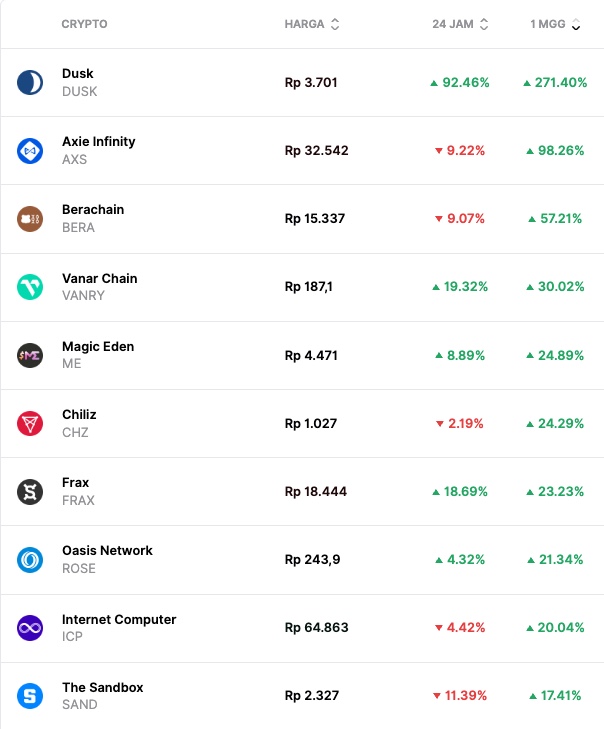Click The Sandbox name link
Viewport: 604px width, 729px height.
[103, 687]
